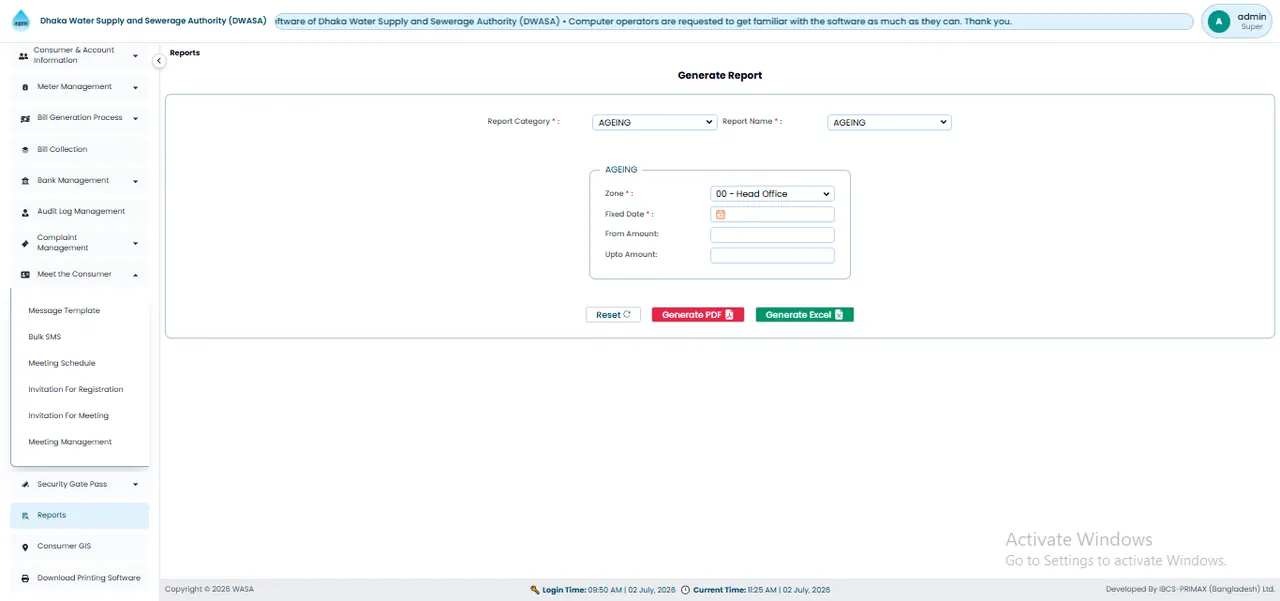Click the Security Gate Pass icon
Image resolution: width=1280 pixels, height=601 pixels.
point(25,485)
